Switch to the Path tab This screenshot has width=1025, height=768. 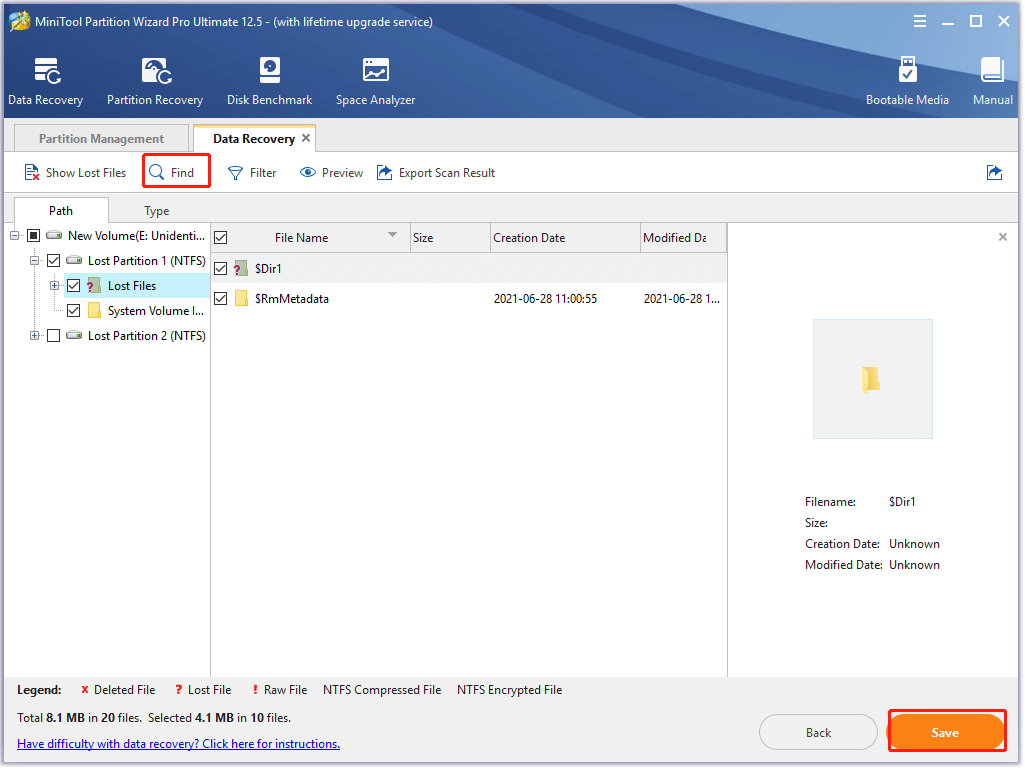tap(61, 210)
